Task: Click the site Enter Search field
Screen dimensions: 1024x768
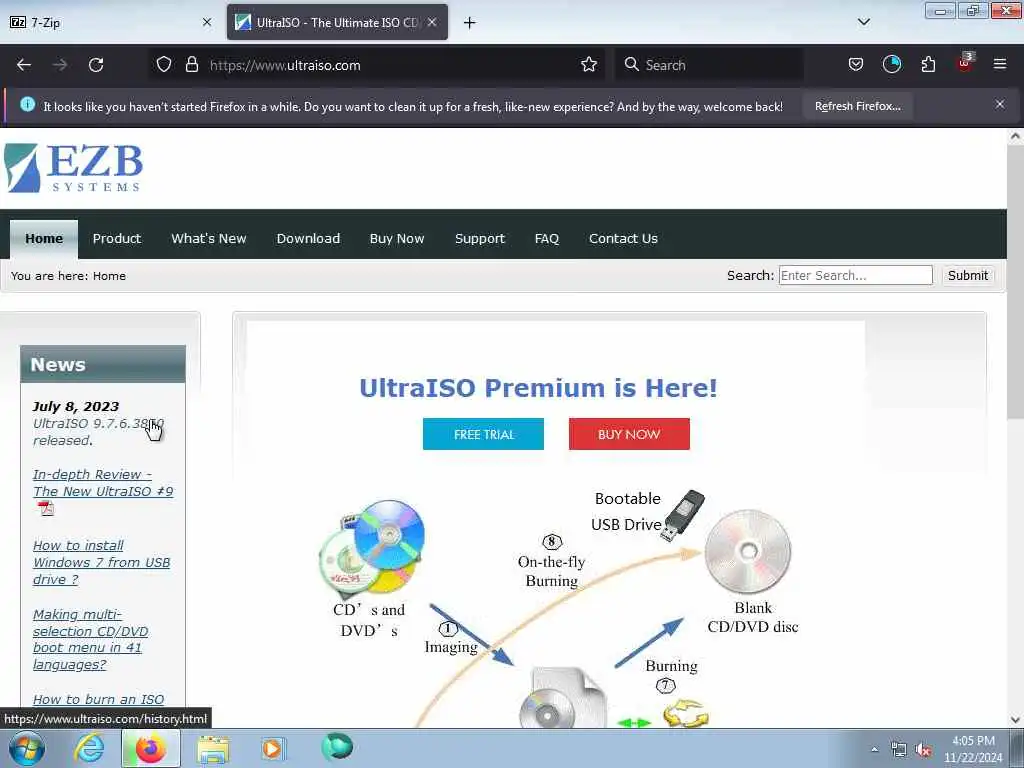Action: (x=856, y=275)
